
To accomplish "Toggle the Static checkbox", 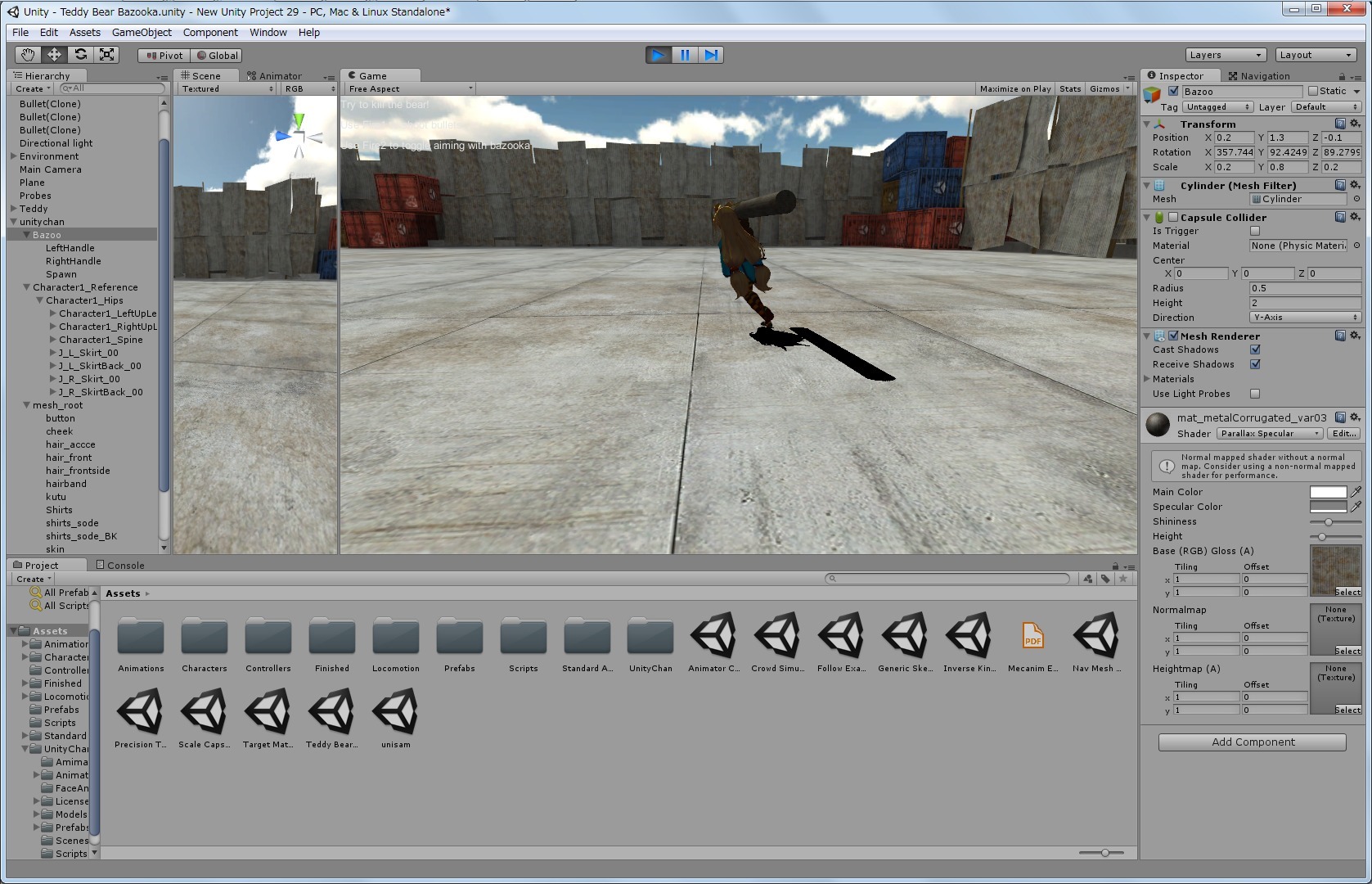I will click(1313, 91).
